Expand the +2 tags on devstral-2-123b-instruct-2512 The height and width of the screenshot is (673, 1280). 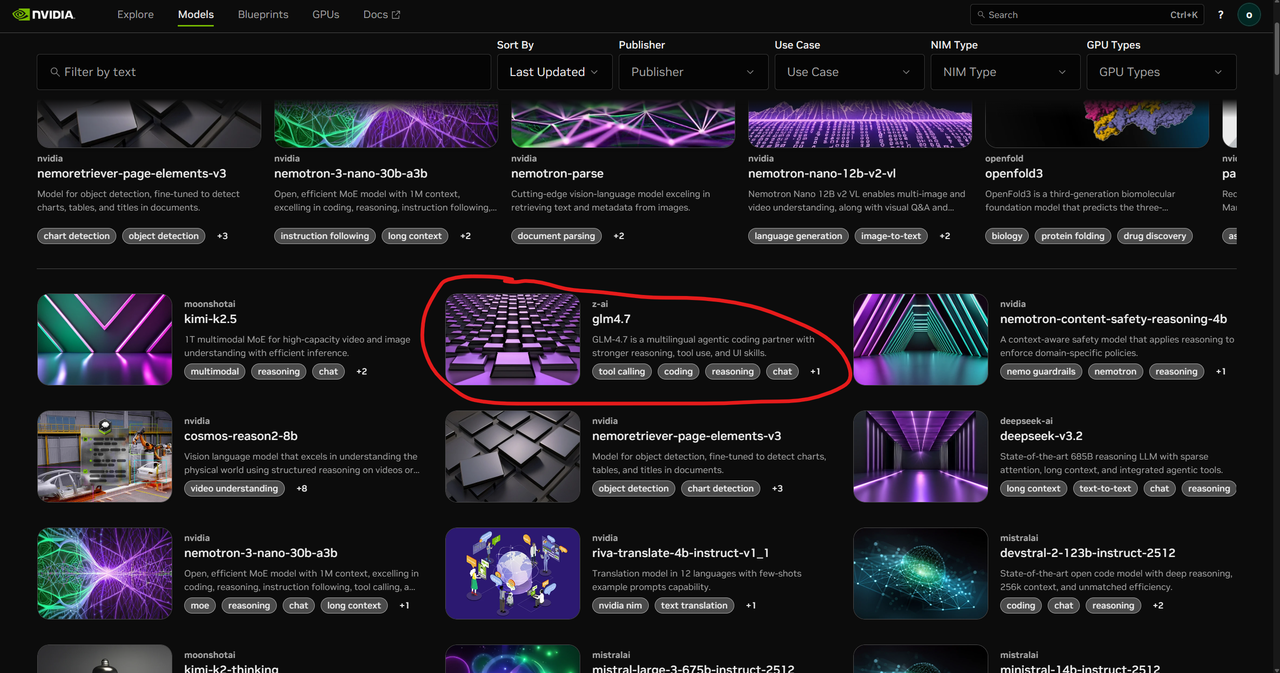(x=1158, y=605)
